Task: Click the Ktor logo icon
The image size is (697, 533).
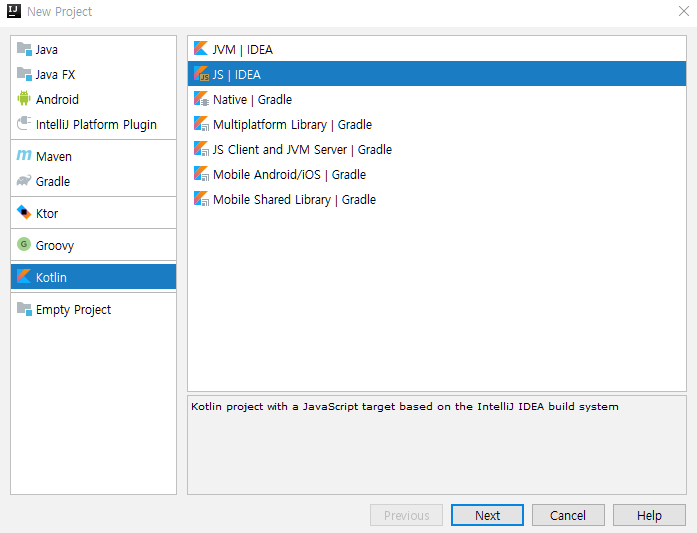Action: tap(24, 213)
